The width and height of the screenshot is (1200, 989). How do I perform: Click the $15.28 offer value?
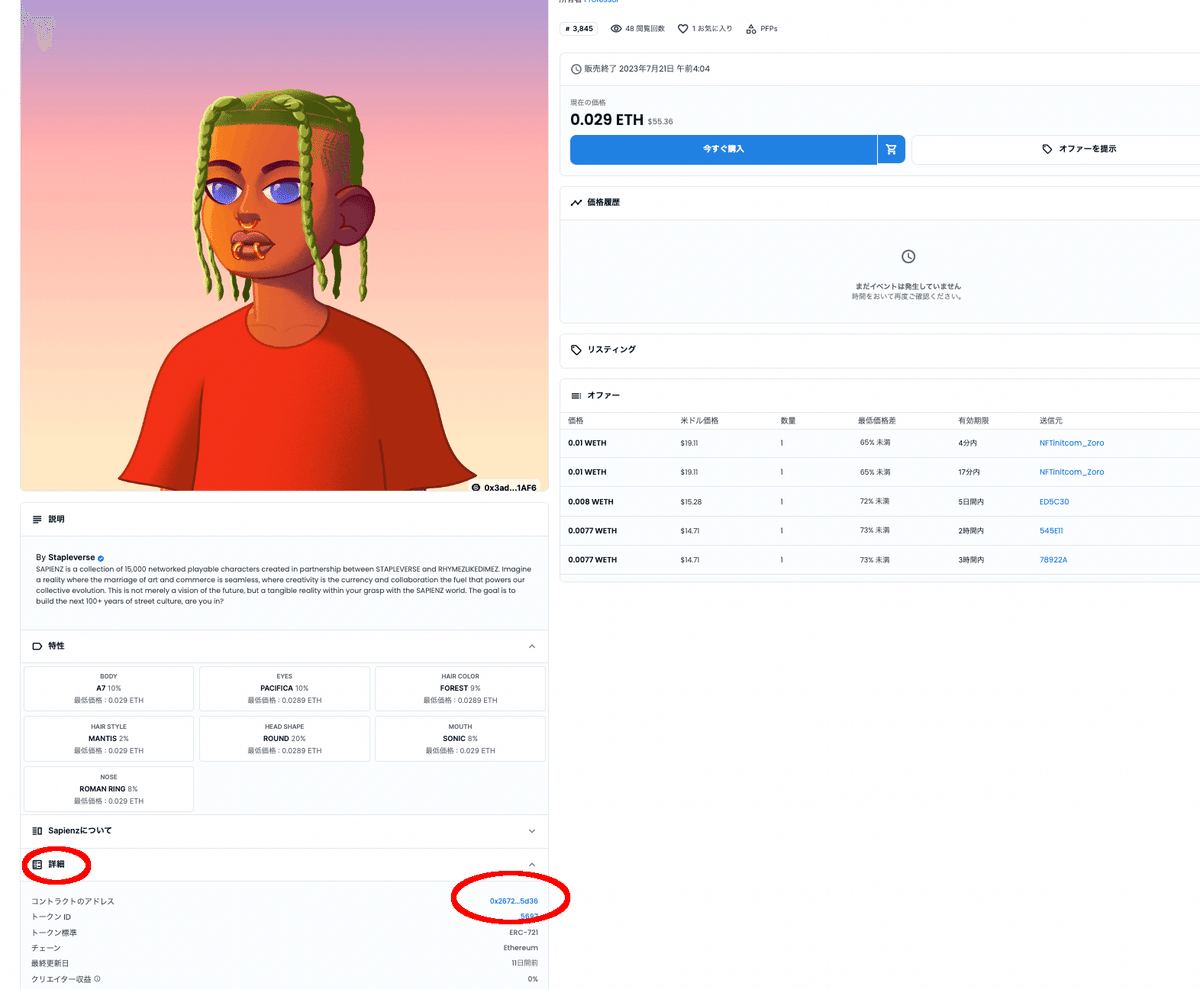(x=690, y=501)
